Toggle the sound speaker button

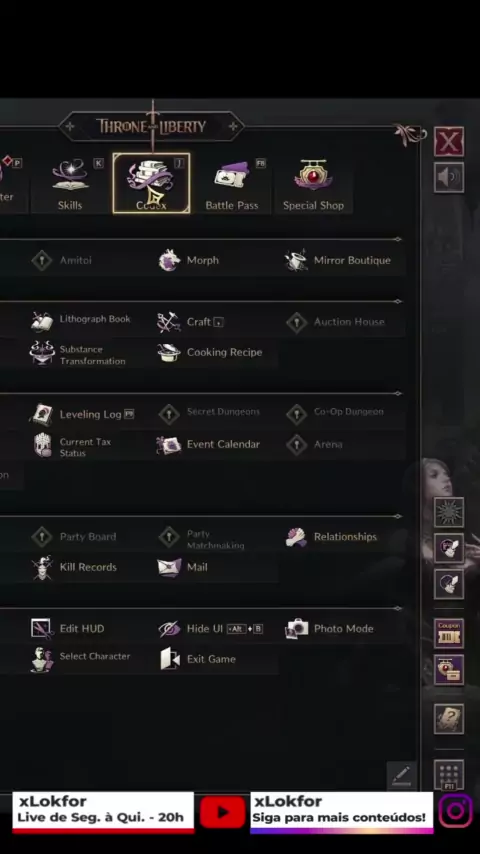coord(449,177)
